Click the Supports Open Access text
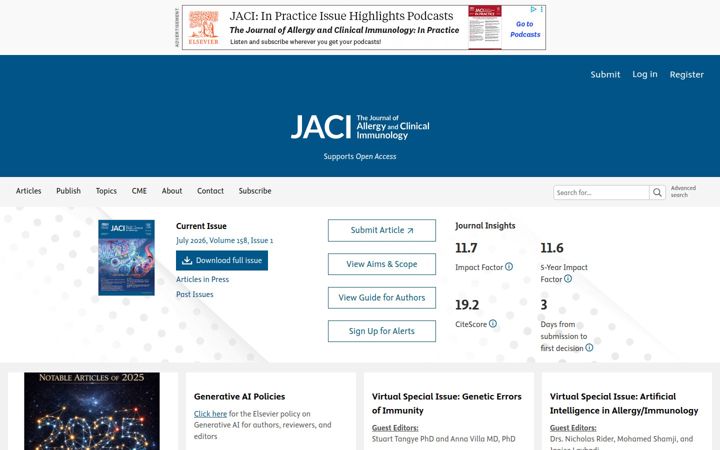 coord(360,157)
